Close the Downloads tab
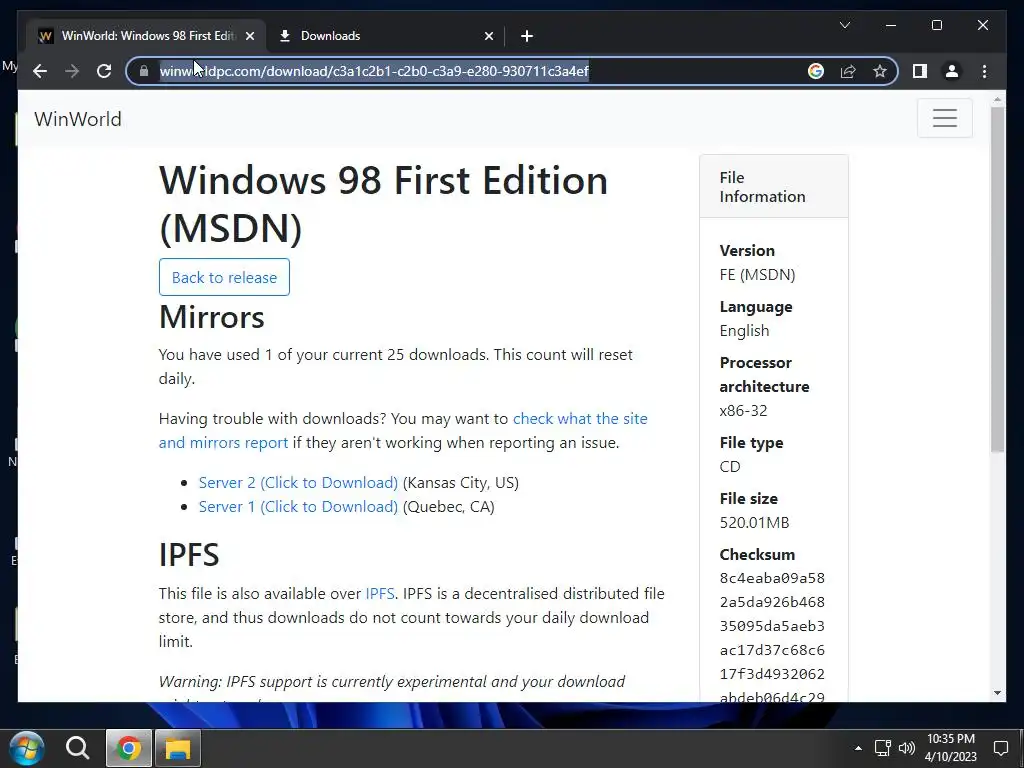This screenshot has height=768, width=1024. 488,36
